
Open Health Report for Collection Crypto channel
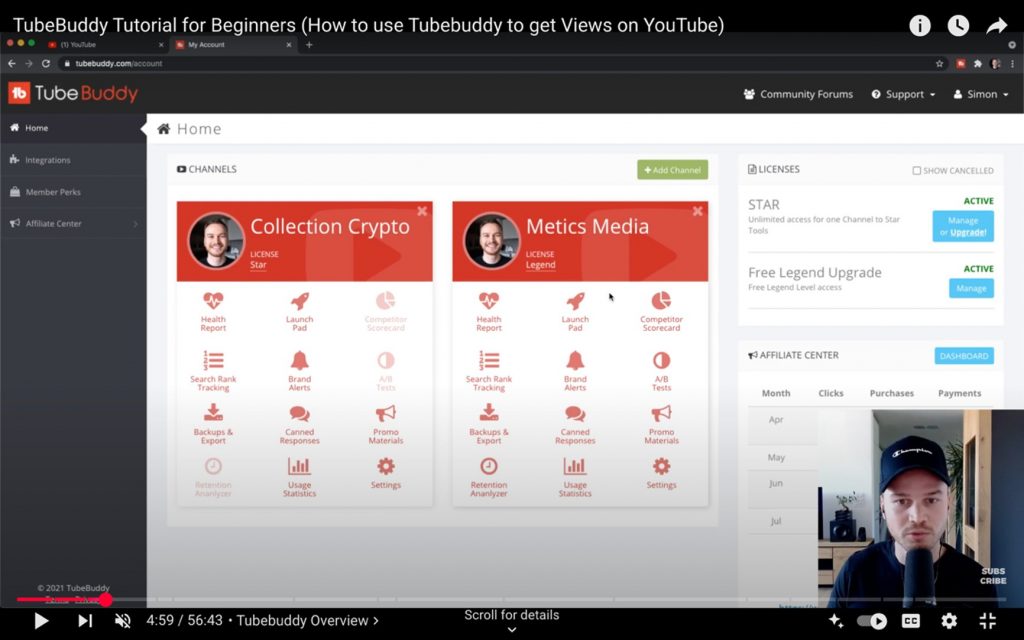213,310
